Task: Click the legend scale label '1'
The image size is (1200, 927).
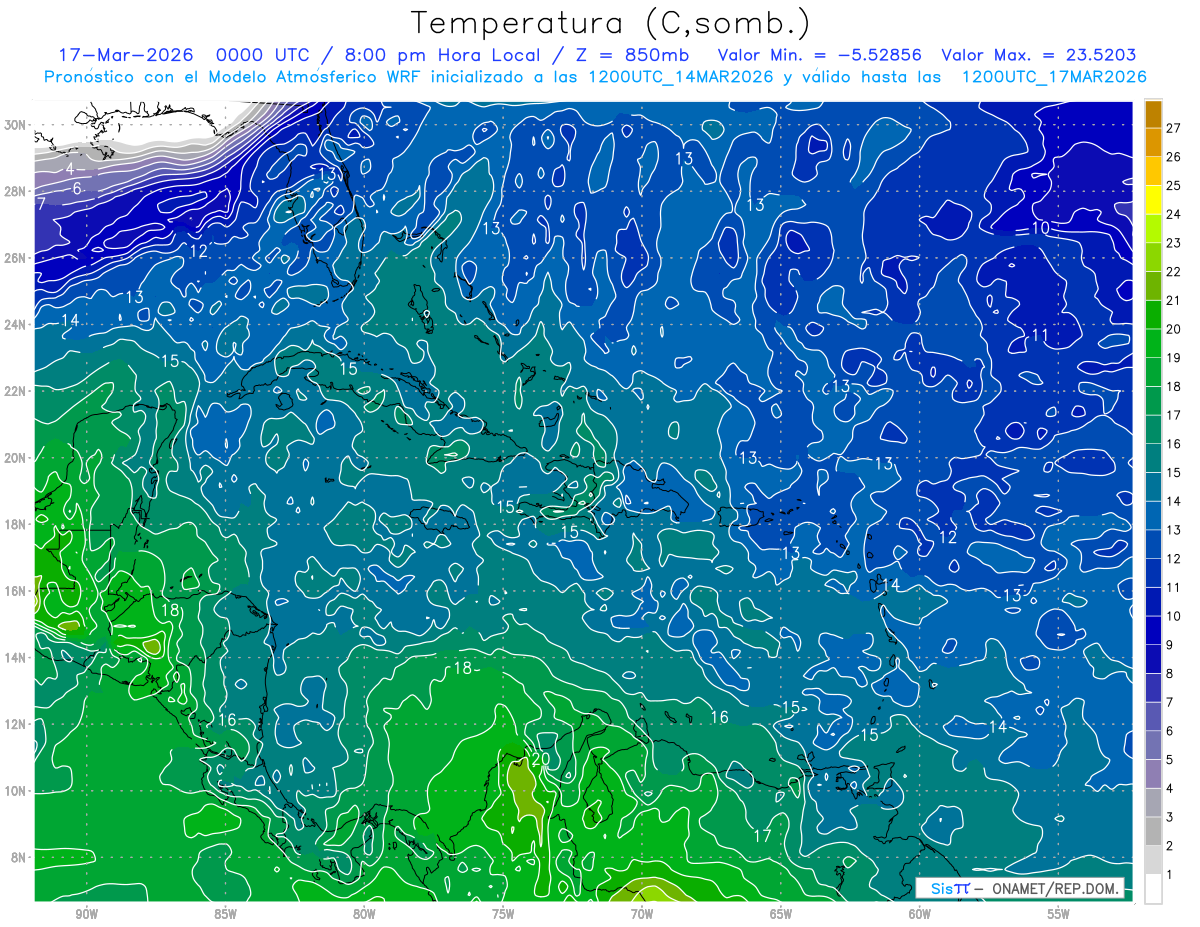Action: coord(1170,875)
